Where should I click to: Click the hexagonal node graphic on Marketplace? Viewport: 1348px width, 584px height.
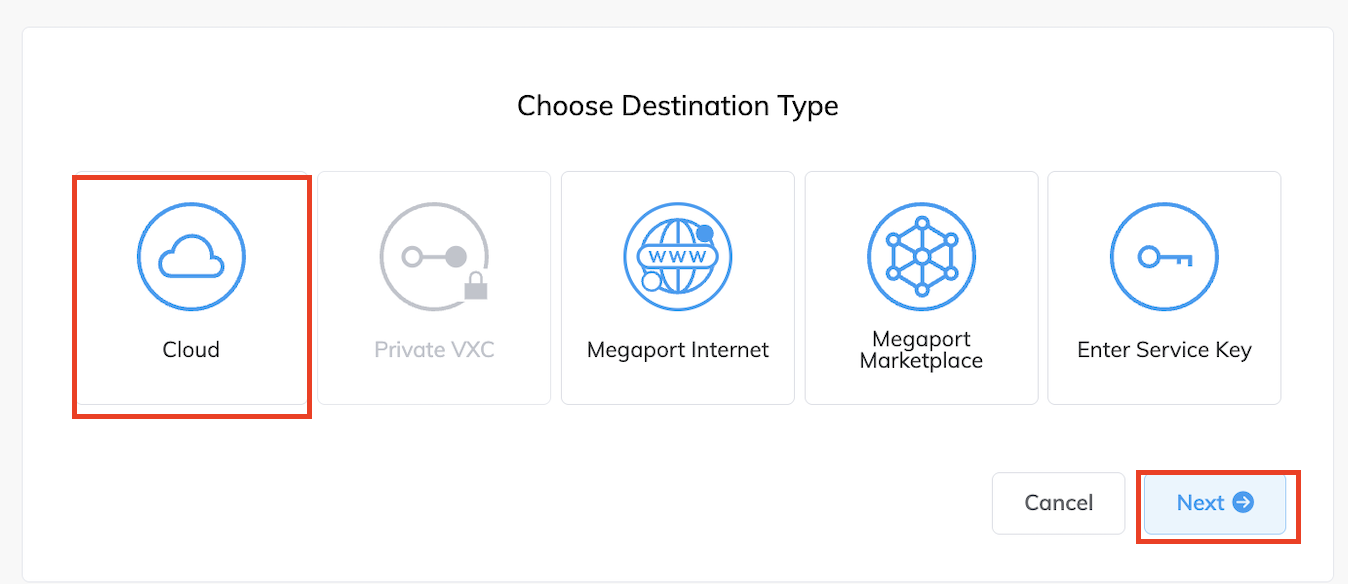pyautogui.click(x=921, y=256)
